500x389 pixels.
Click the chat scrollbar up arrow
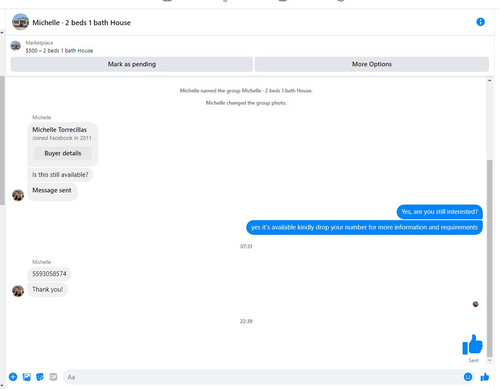(490, 80)
